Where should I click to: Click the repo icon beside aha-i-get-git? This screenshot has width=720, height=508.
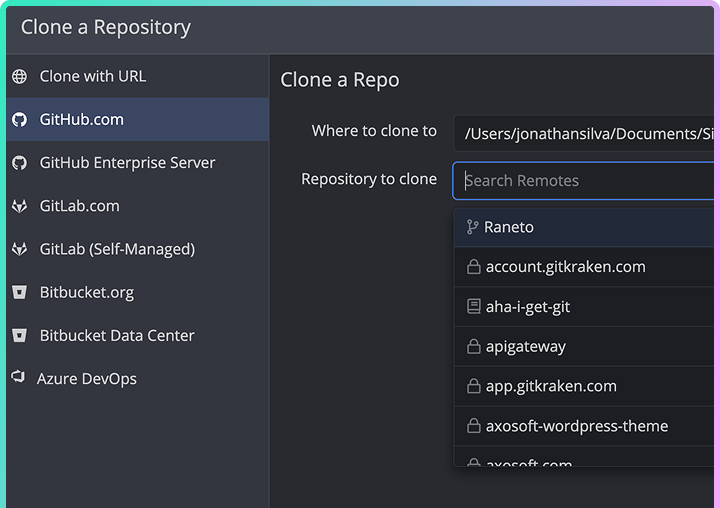[x=474, y=307]
